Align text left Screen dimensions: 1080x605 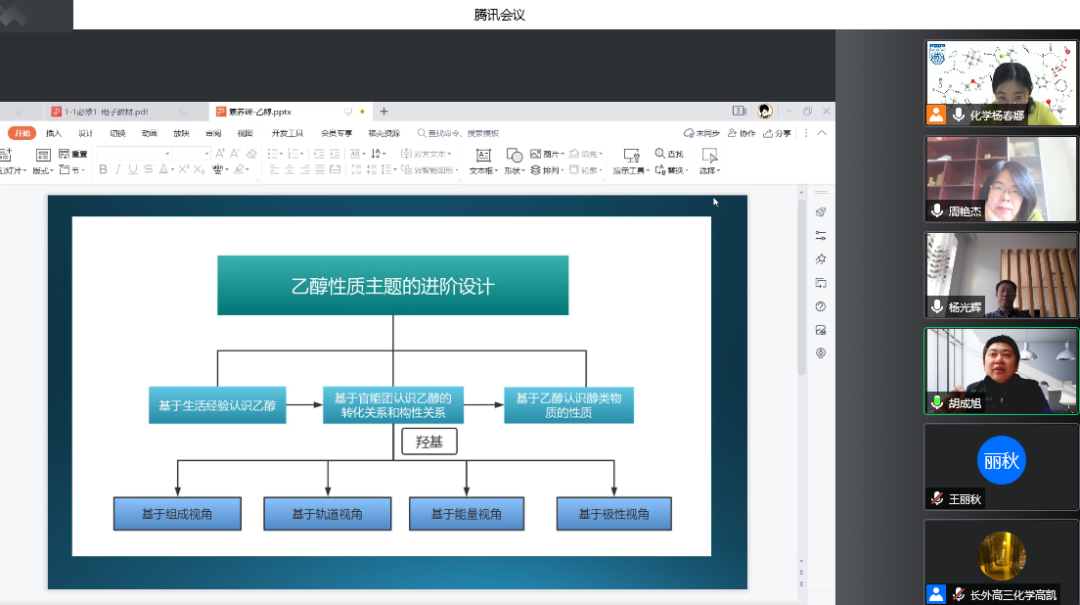(x=274, y=170)
